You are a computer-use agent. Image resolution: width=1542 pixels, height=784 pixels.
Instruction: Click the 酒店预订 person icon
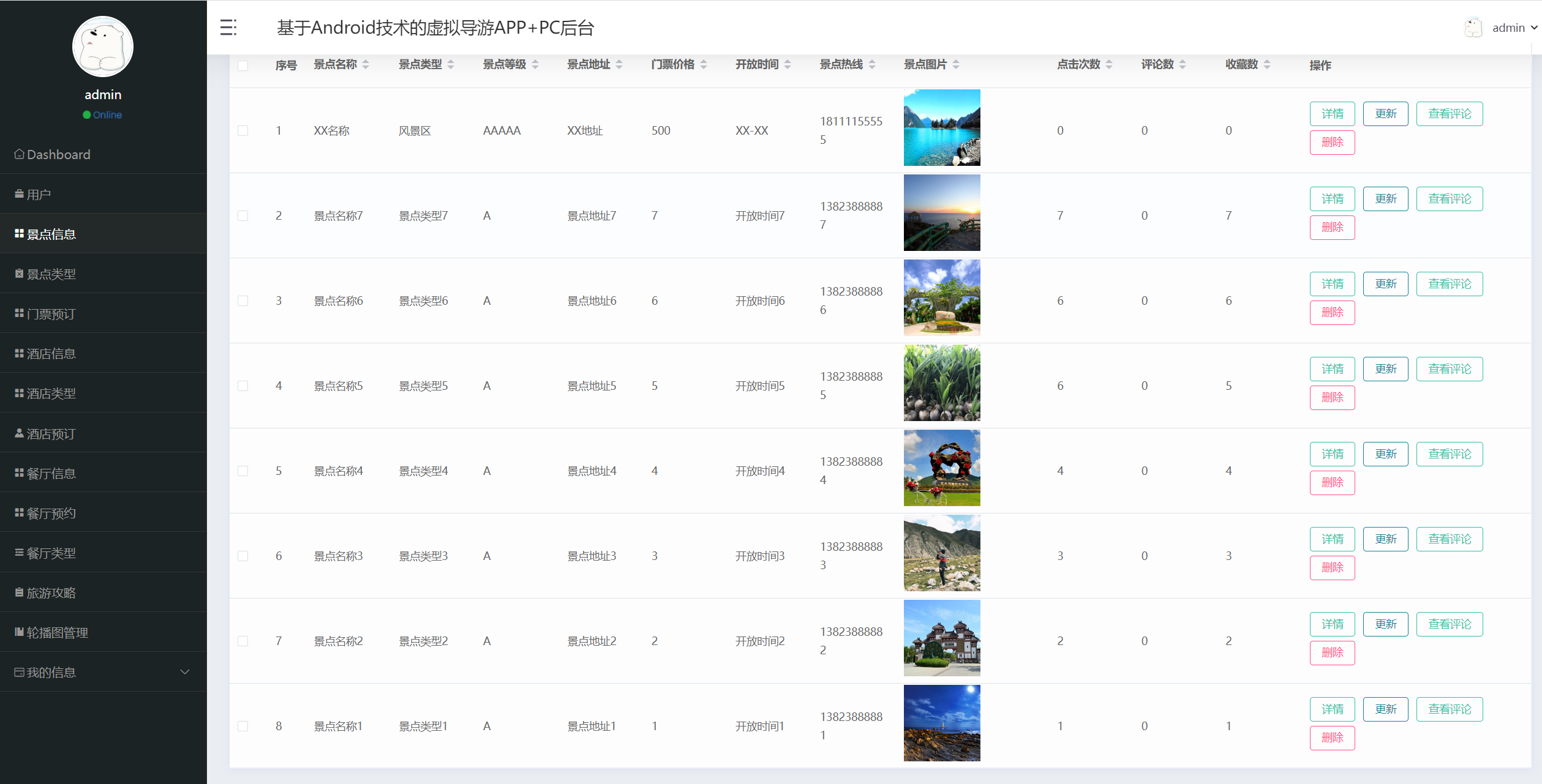19,433
